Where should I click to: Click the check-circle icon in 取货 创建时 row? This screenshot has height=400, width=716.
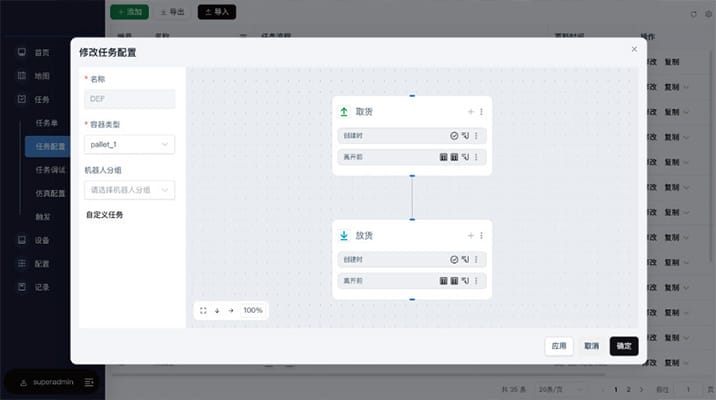pos(453,135)
